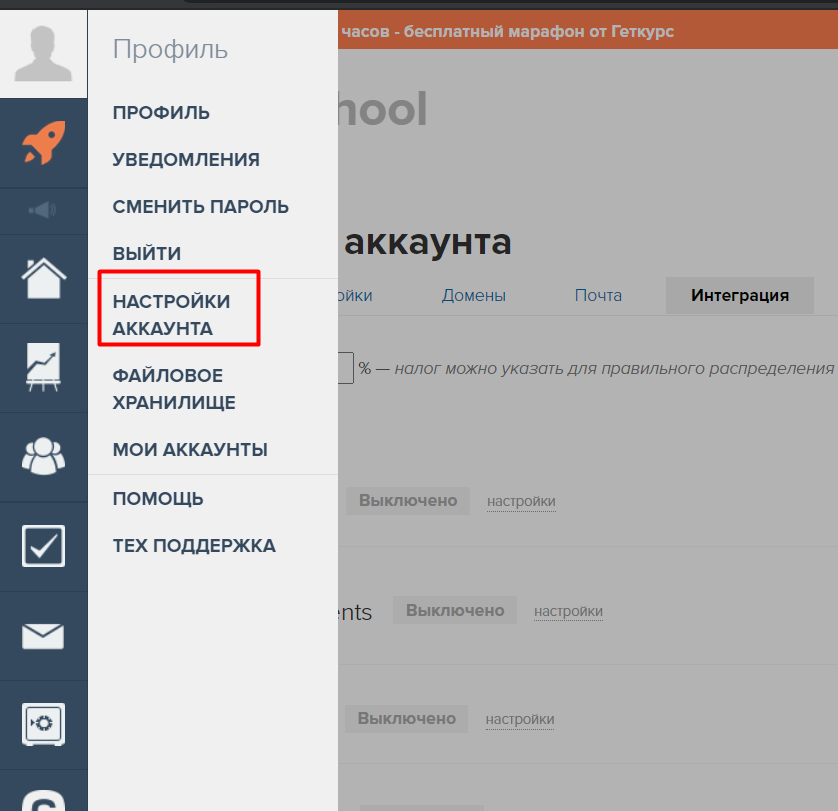This screenshot has width=838, height=811.
Task: Open настройки link next to 'nts' row
Action: (x=568, y=611)
